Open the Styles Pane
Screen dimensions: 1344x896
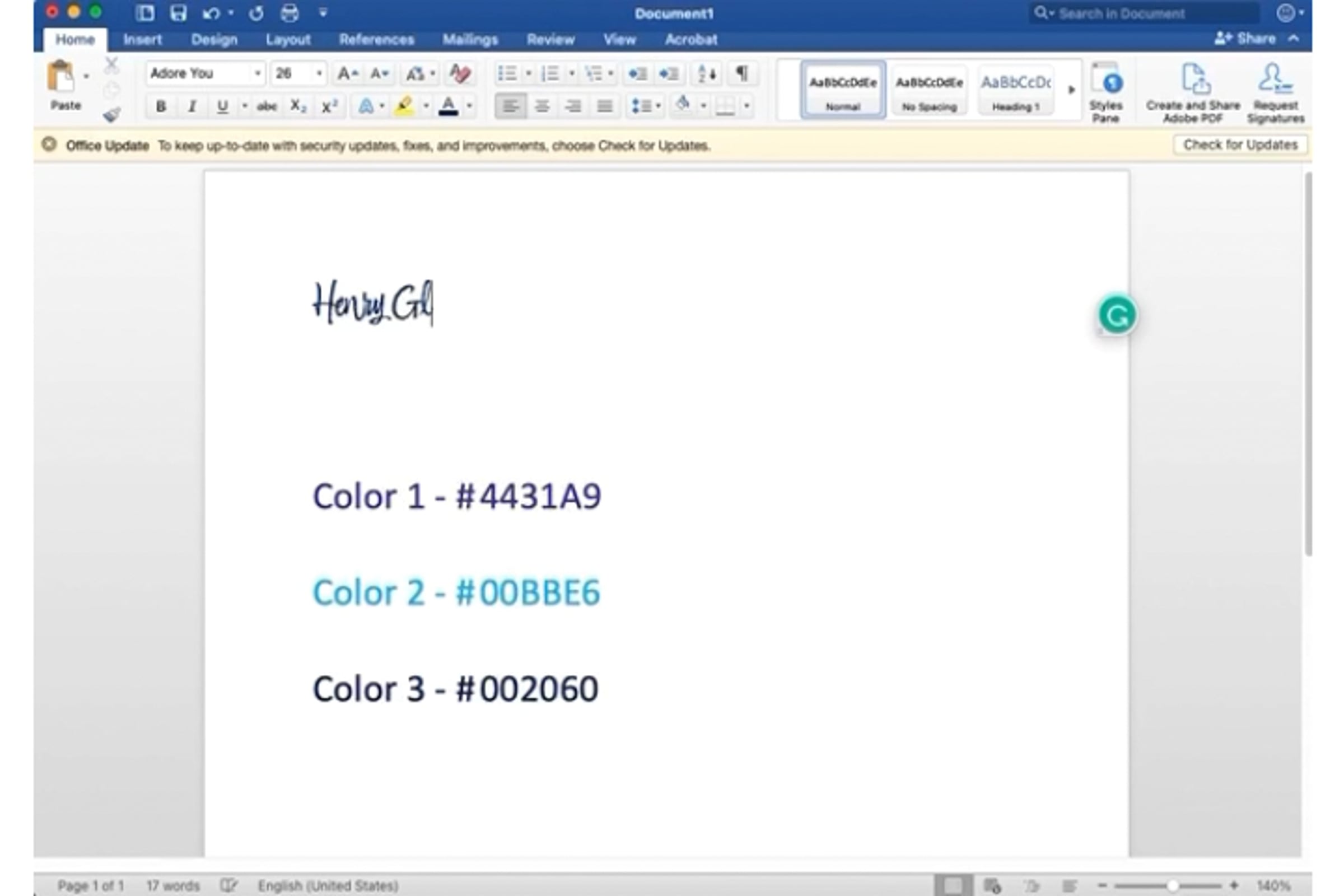click(1105, 93)
